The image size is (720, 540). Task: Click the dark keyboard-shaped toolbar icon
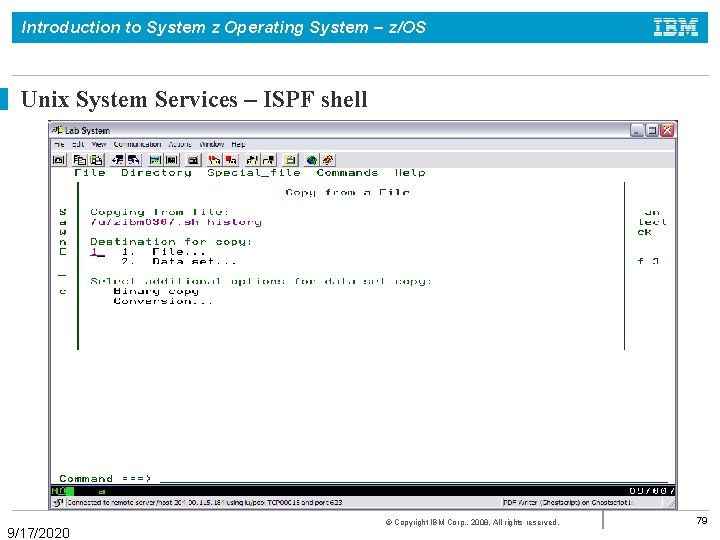(193, 160)
